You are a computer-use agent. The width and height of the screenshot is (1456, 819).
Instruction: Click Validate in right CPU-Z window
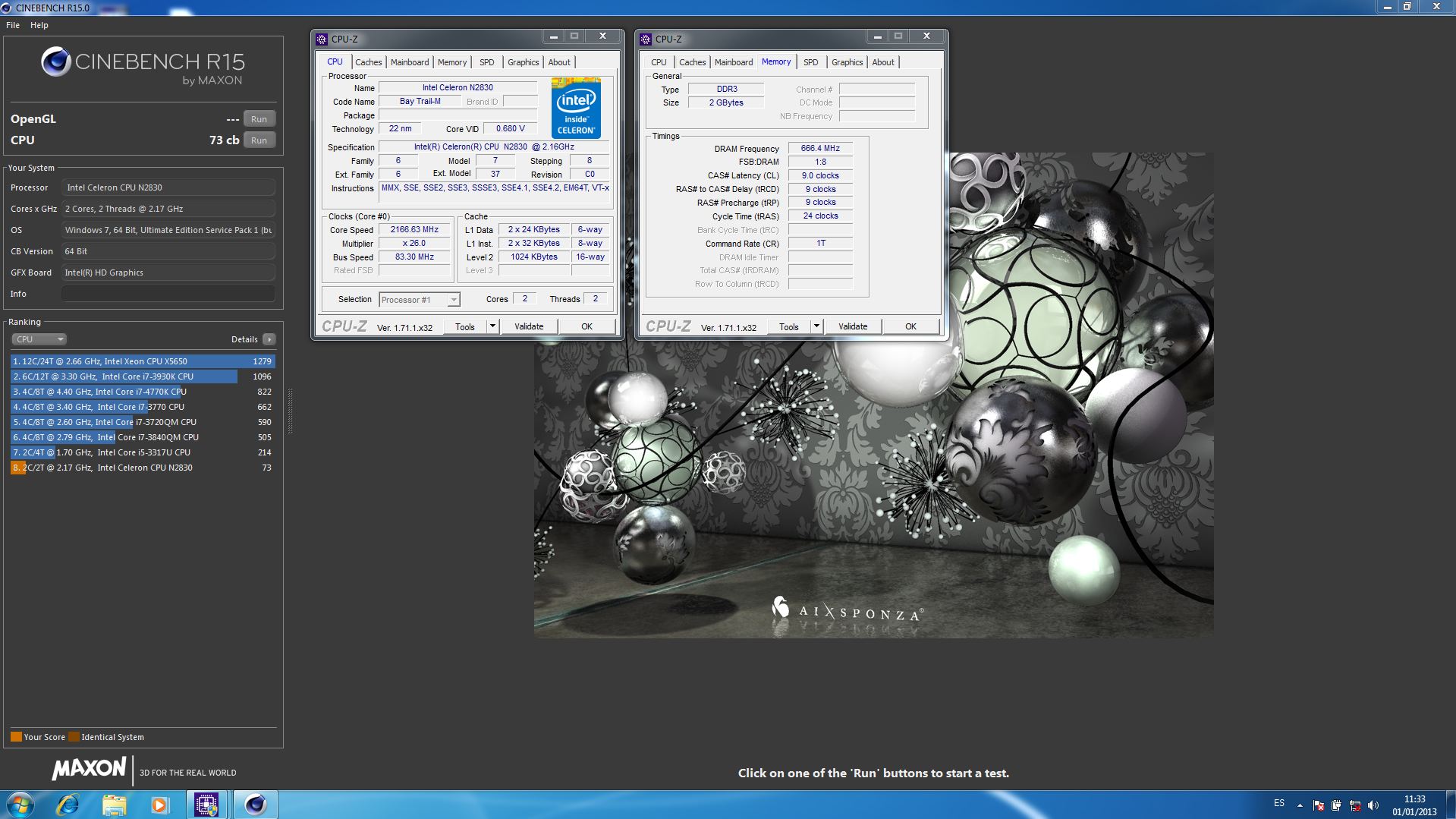[x=853, y=327]
